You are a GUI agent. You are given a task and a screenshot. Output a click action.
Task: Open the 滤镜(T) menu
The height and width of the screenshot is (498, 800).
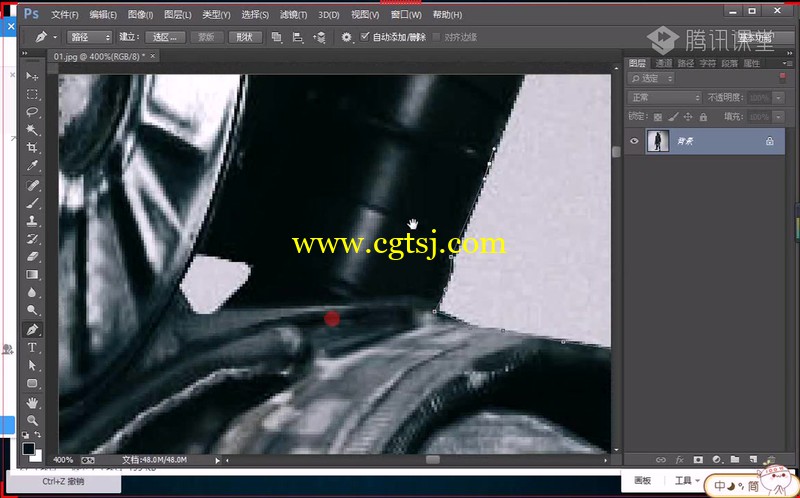[293, 15]
